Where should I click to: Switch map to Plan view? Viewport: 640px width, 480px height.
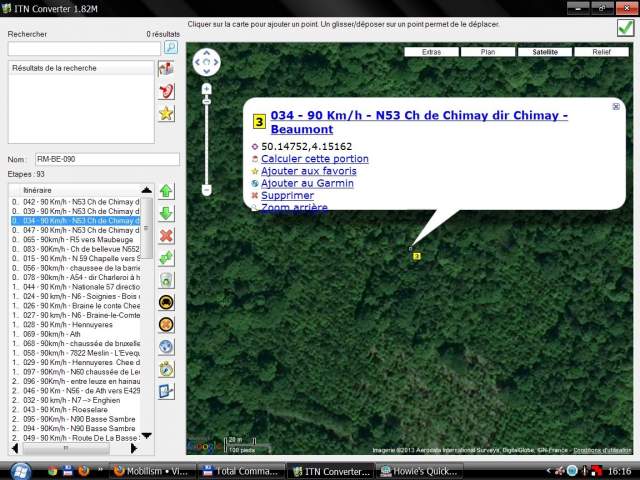(488, 51)
